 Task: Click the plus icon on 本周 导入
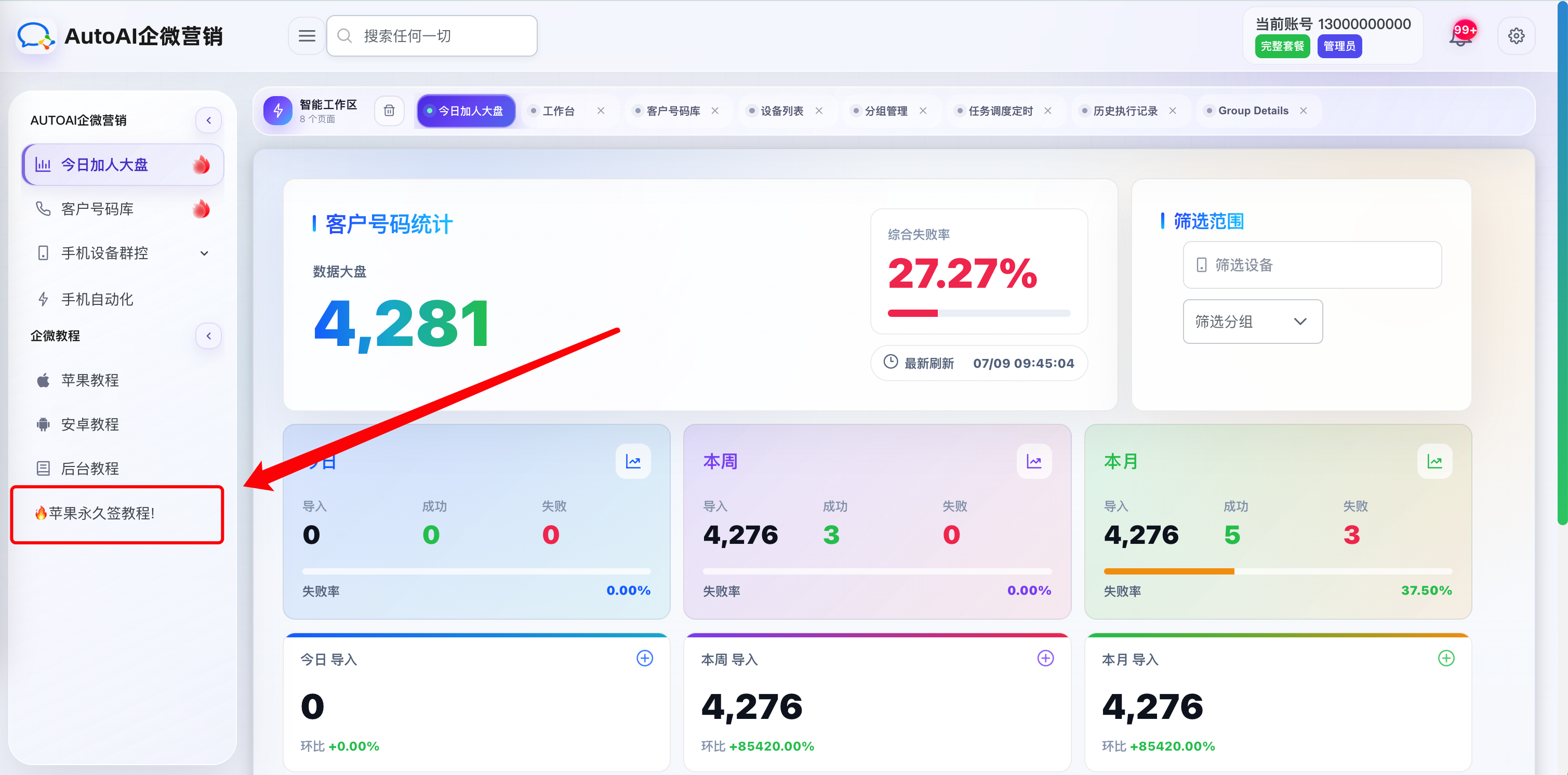(1045, 658)
